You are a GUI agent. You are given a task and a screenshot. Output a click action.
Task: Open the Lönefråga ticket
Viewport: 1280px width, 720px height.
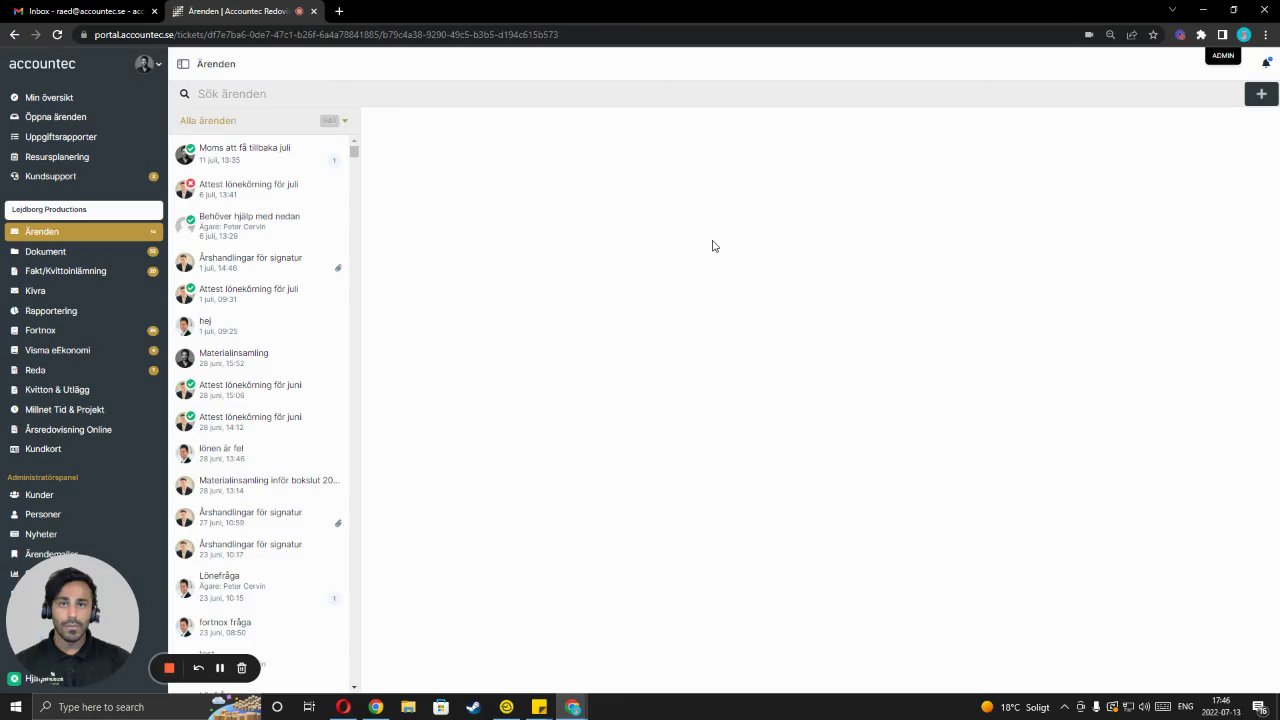tap(259, 587)
